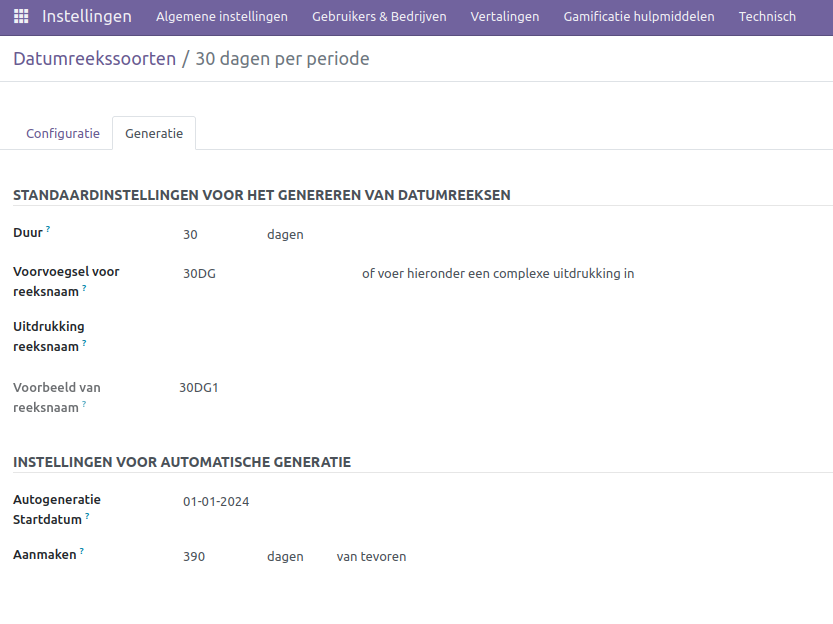Screen dimensions: 833x624
Task: Open help for Voorvoegsel voor reeksnaam
Action: [x=84, y=287]
